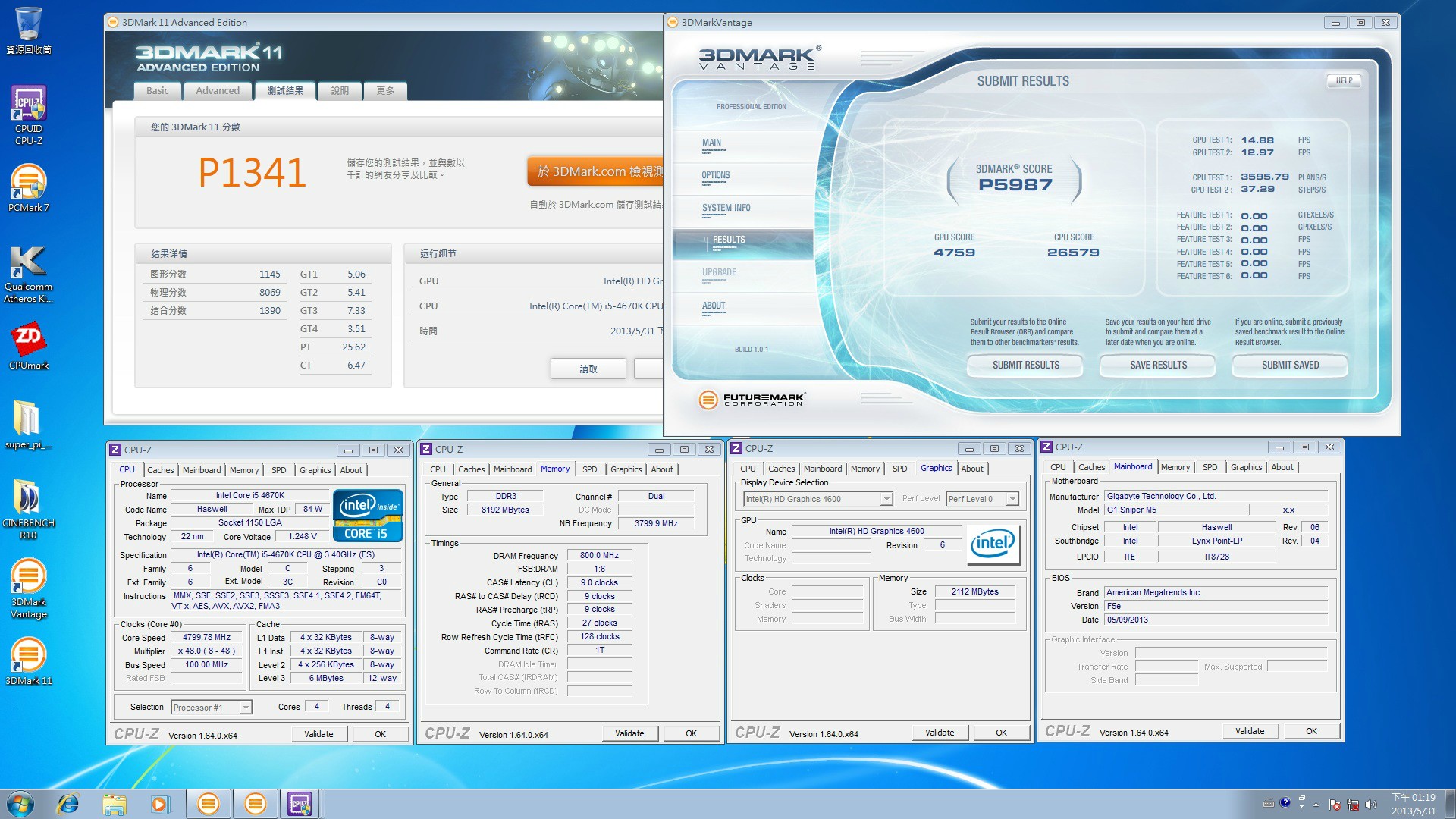Click the HELP button in Vantage
The height and width of the screenshot is (819, 1456).
coord(1344,80)
